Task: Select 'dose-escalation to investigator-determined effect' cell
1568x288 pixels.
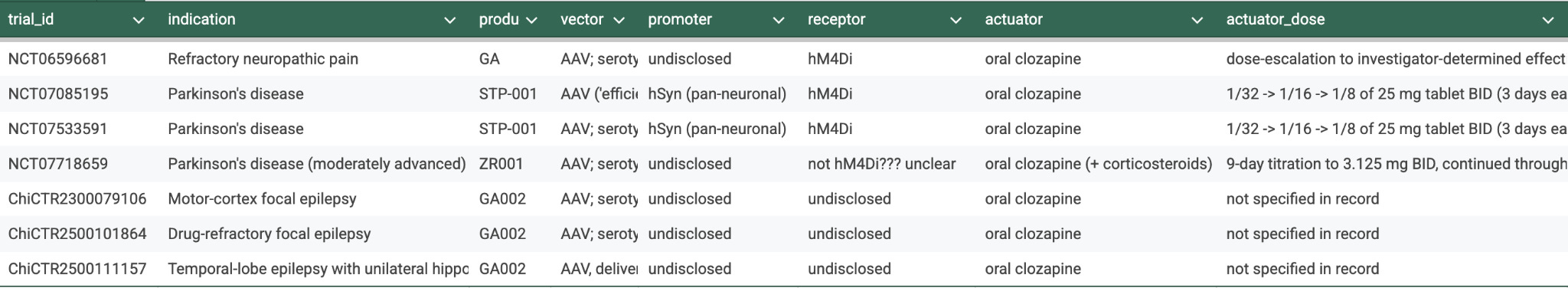Action: point(1395,59)
